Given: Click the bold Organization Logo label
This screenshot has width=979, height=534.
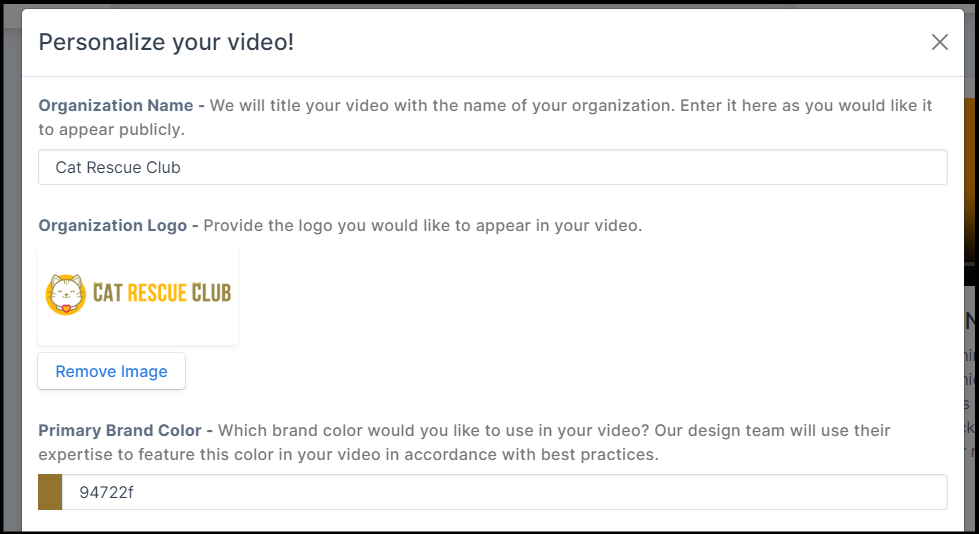Looking at the screenshot, I should coord(112,225).
